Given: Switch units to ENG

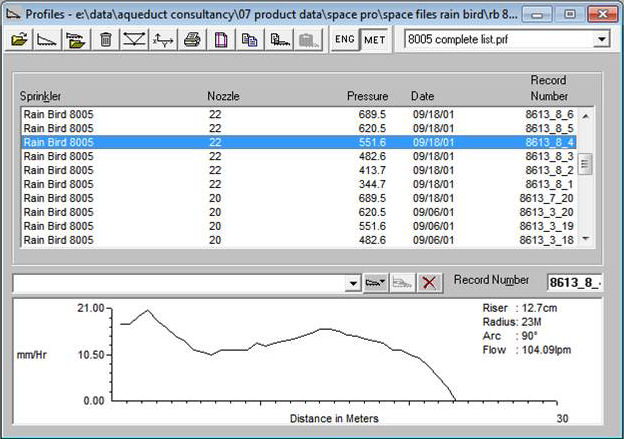Looking at the screenshot, I should point(345,39).
